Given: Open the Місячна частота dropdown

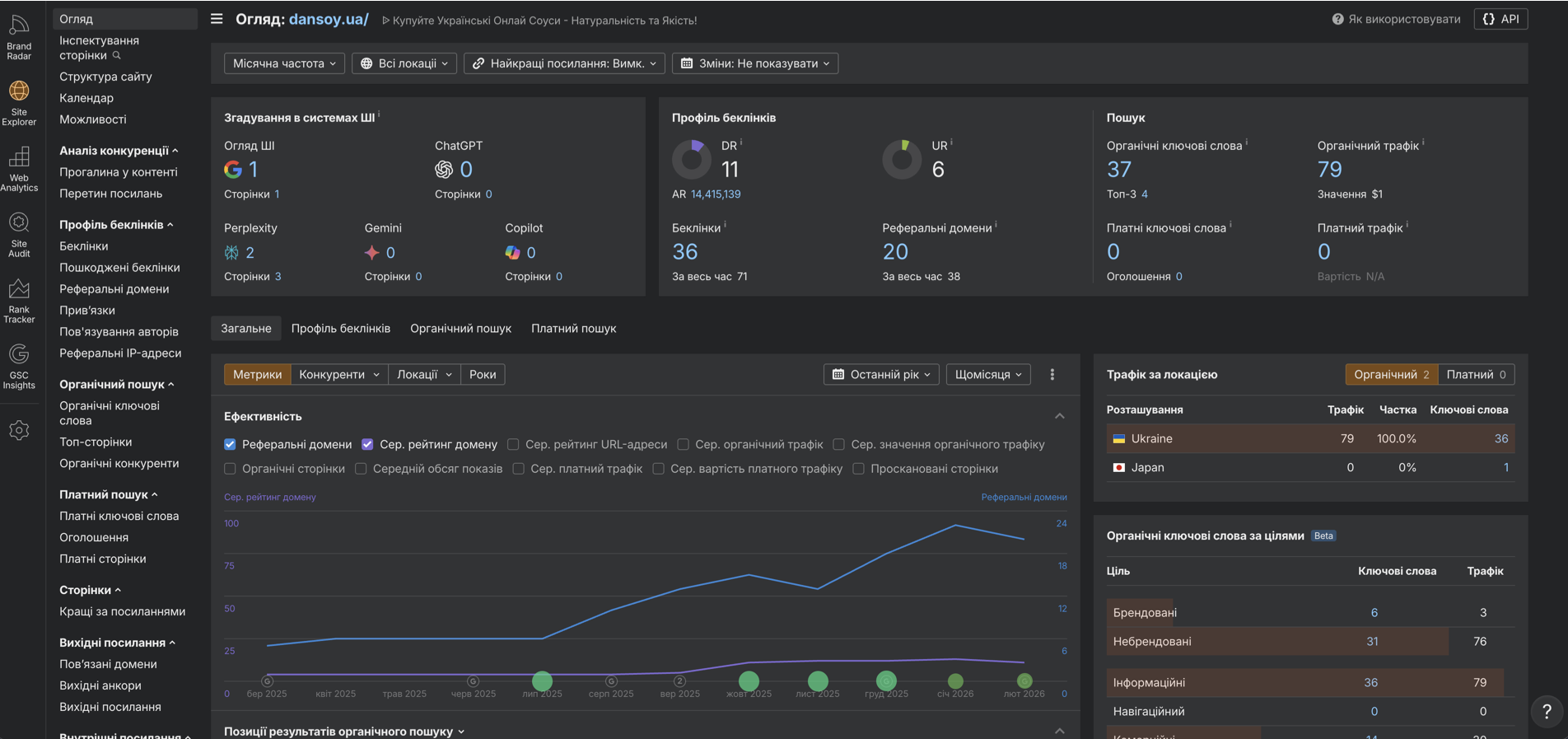Looking at the screenshot, I should pos(284,63).
